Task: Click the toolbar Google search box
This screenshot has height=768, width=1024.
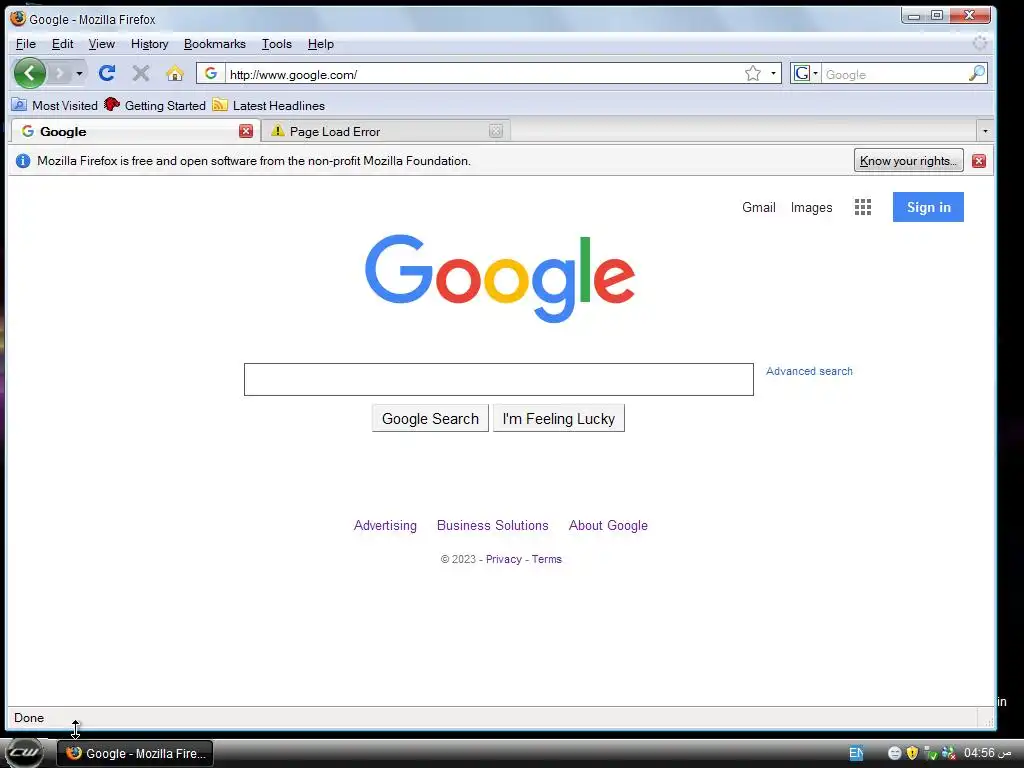Action: coord(893,74)
